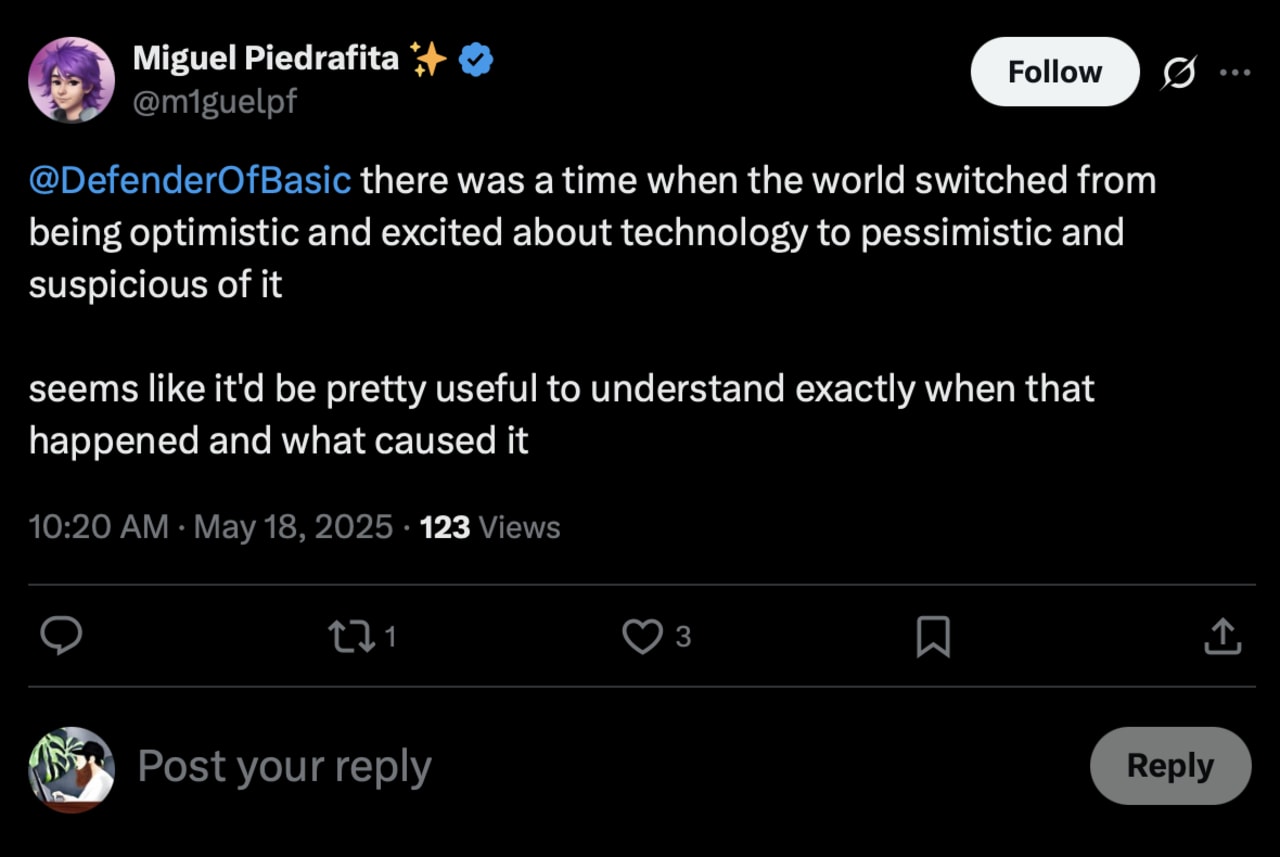The height and width of the screenshot is (857, 1280).
Task: Like Miguel's tweet
Action: 644,636
